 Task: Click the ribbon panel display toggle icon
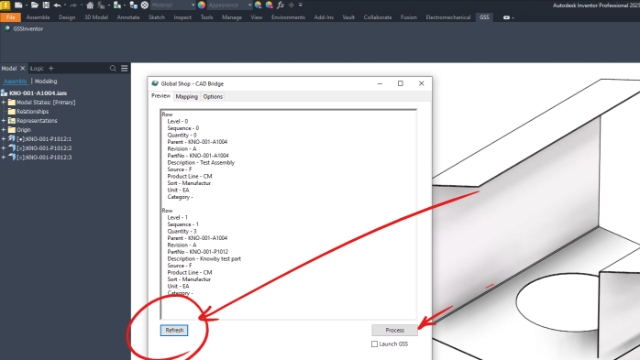[x=508, y=17]
